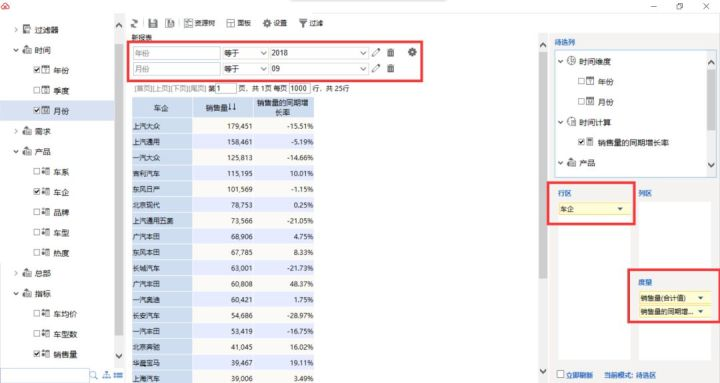
Task: Go to 首页 pagination link
Action: pos(143,88)
